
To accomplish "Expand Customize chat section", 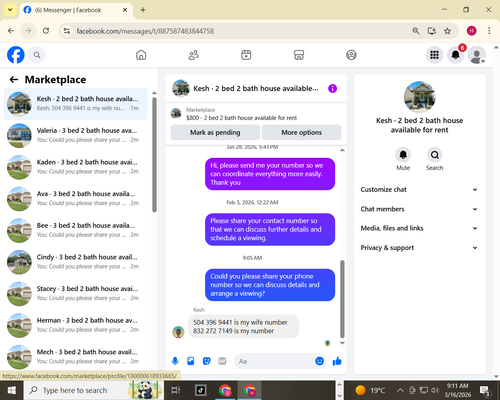I will pos(419,190).
